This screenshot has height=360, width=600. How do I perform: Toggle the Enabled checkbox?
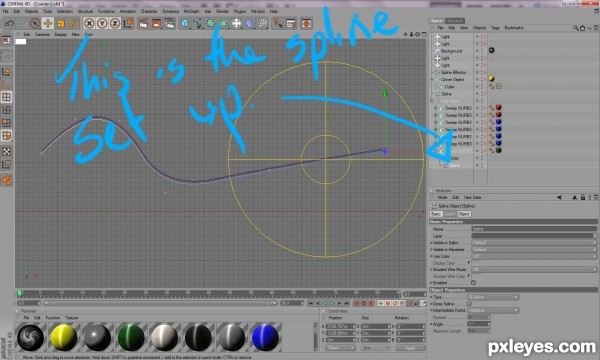click(473, 283)
